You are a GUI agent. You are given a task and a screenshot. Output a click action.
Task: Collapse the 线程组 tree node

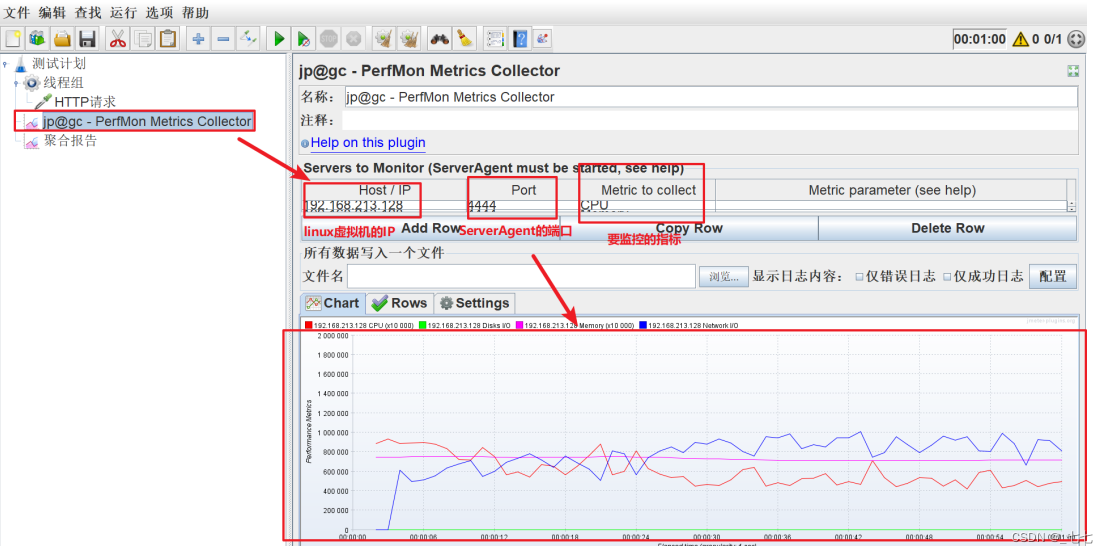pos(16,83)
